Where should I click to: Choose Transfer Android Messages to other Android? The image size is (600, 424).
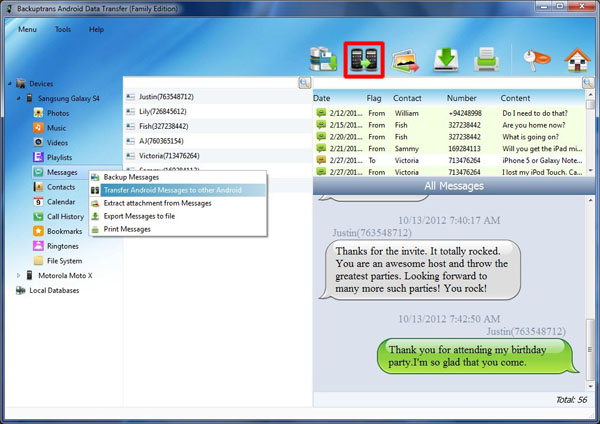(x=178, y=190)
